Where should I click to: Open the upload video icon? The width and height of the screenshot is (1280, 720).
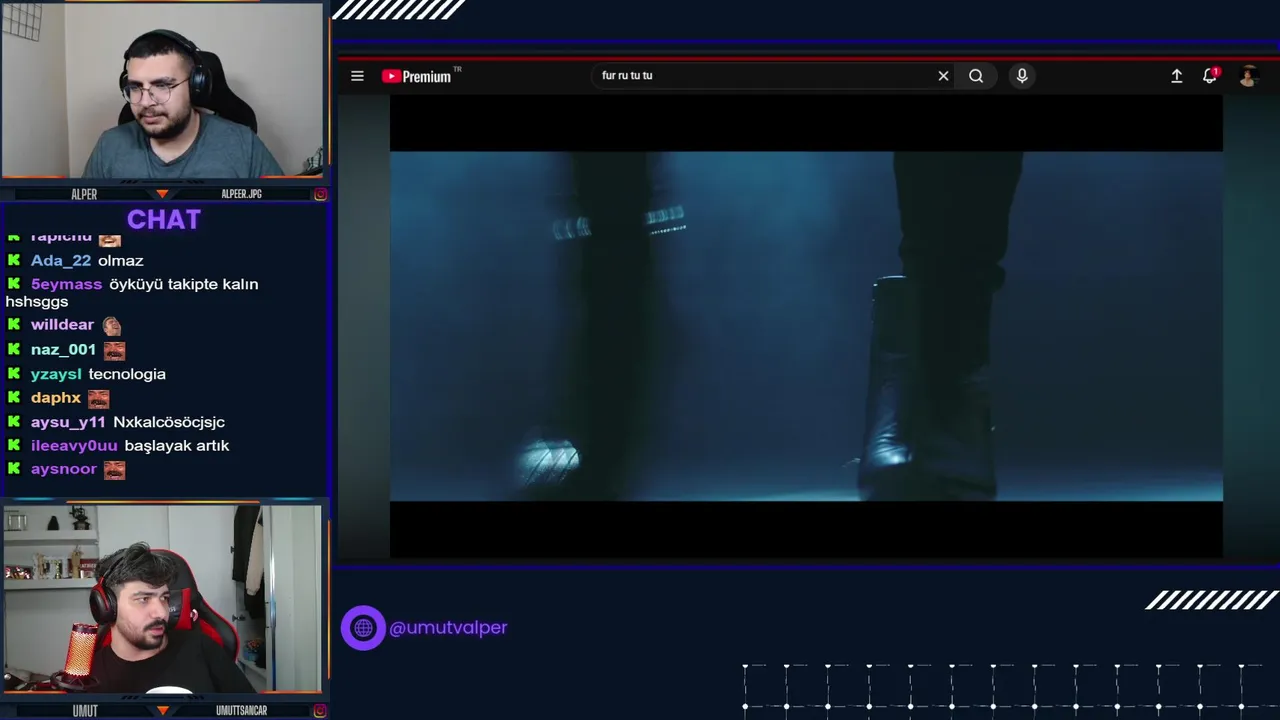[x=1177, y=76]
